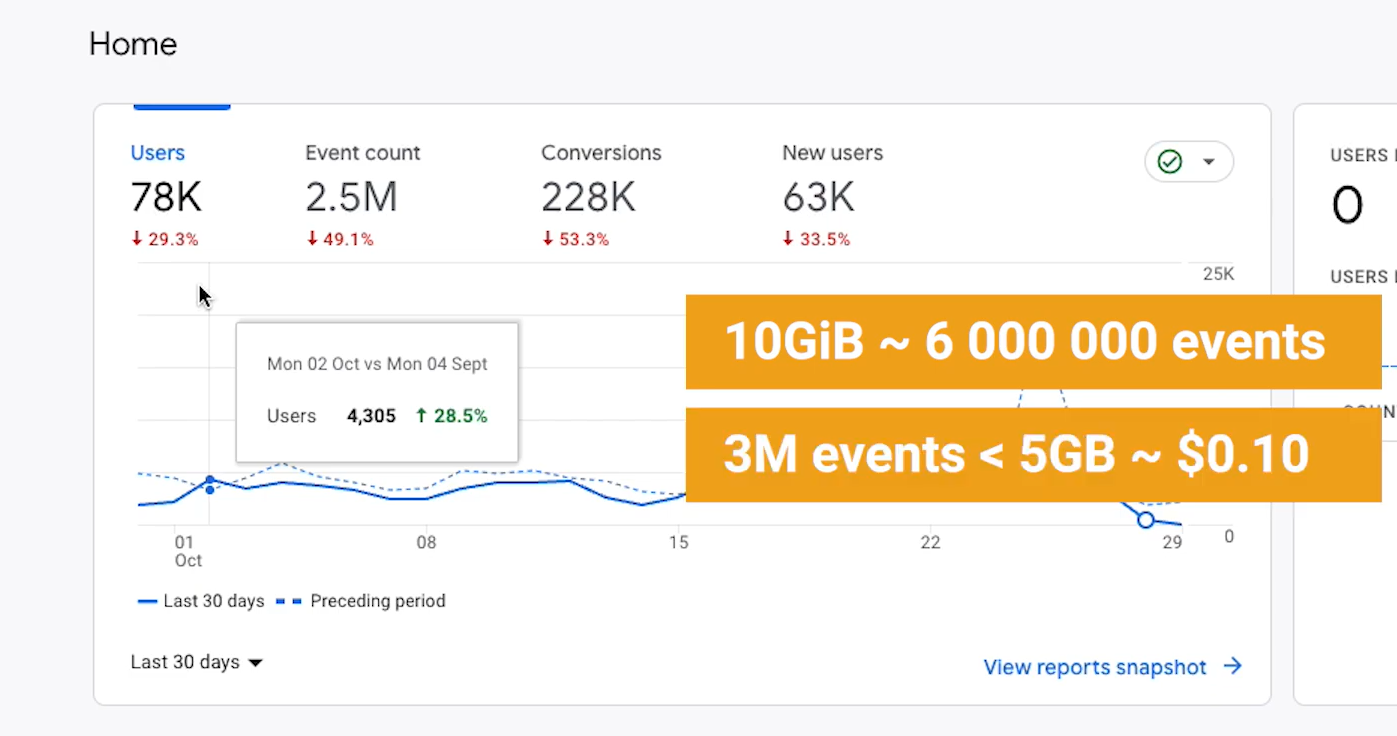Image resolution: width=1397 pixels, height=736 pixels.
Task: Click the 33.5% decrease indicator under New users
Action: pos(817,239)
